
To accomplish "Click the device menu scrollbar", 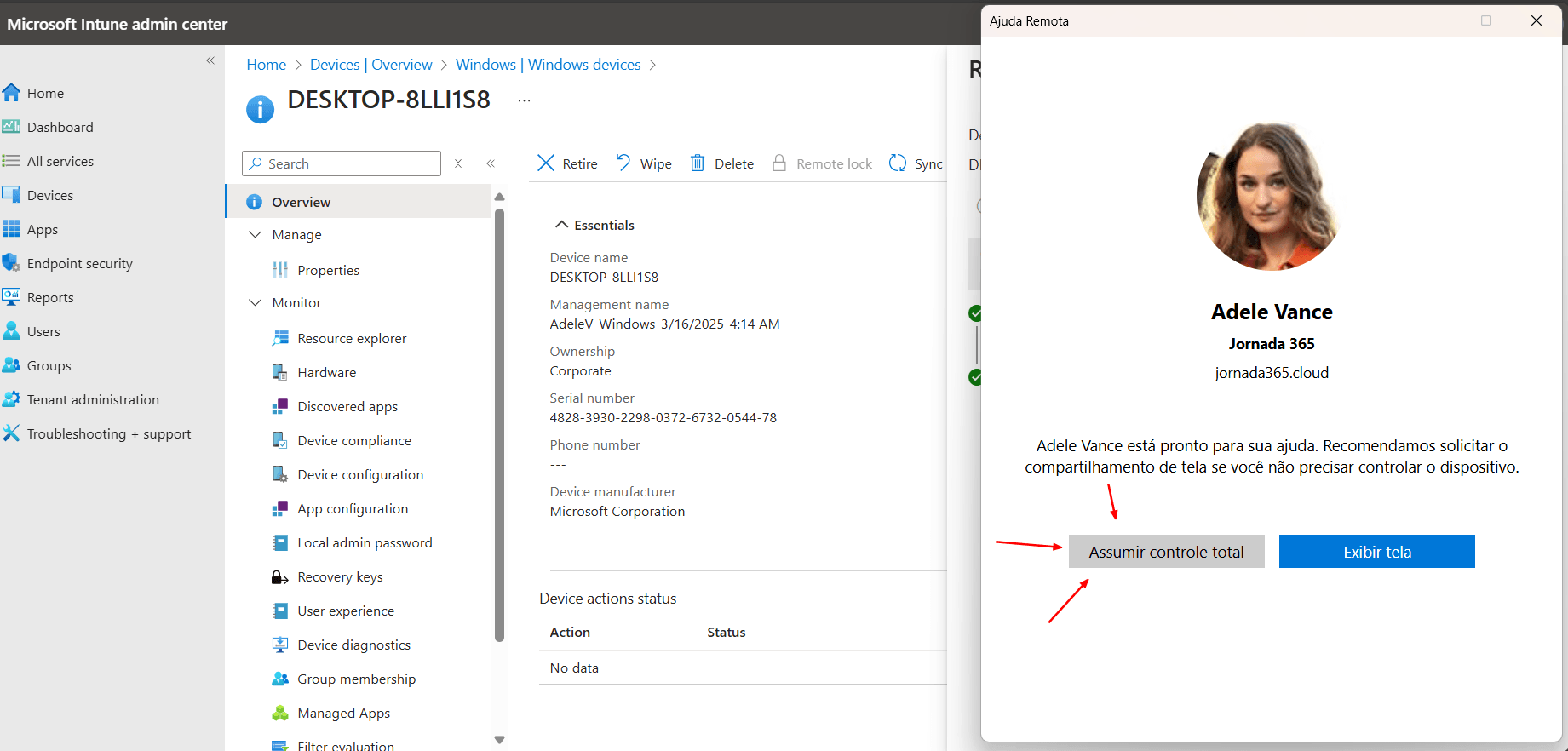I will coord(500,424).
